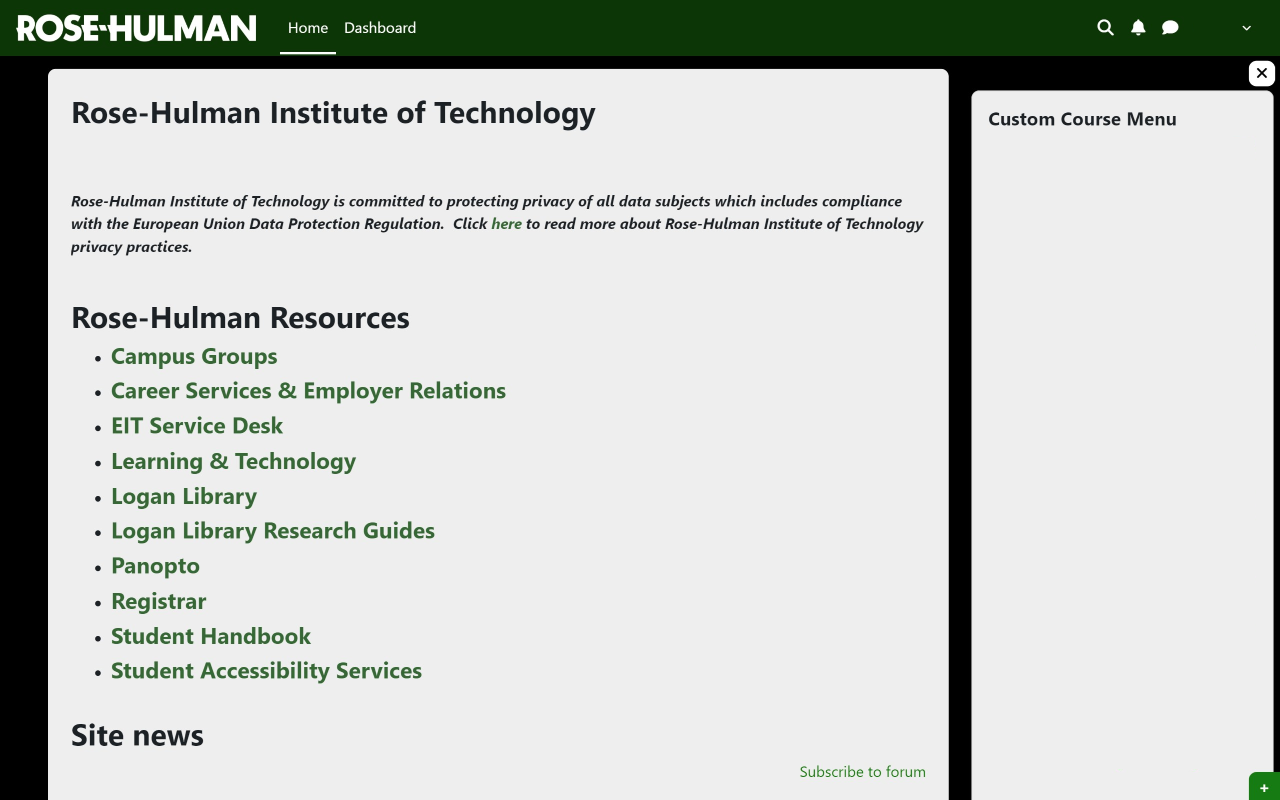Open the messages chat bubble icon
Viewport: 1280px width, 800px height.
pyautogui.click(x=1170, y=28)
